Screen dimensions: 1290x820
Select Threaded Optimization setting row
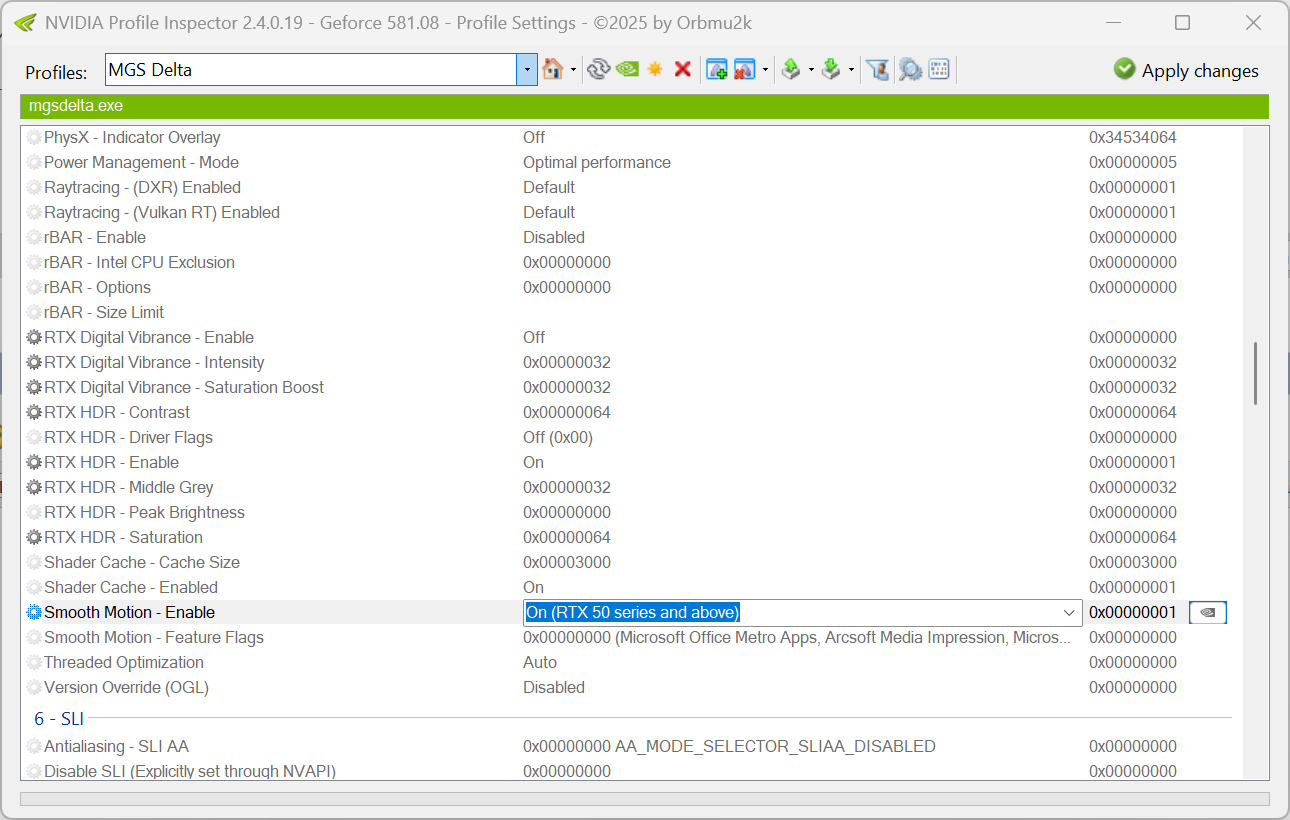tap(630, 662)
